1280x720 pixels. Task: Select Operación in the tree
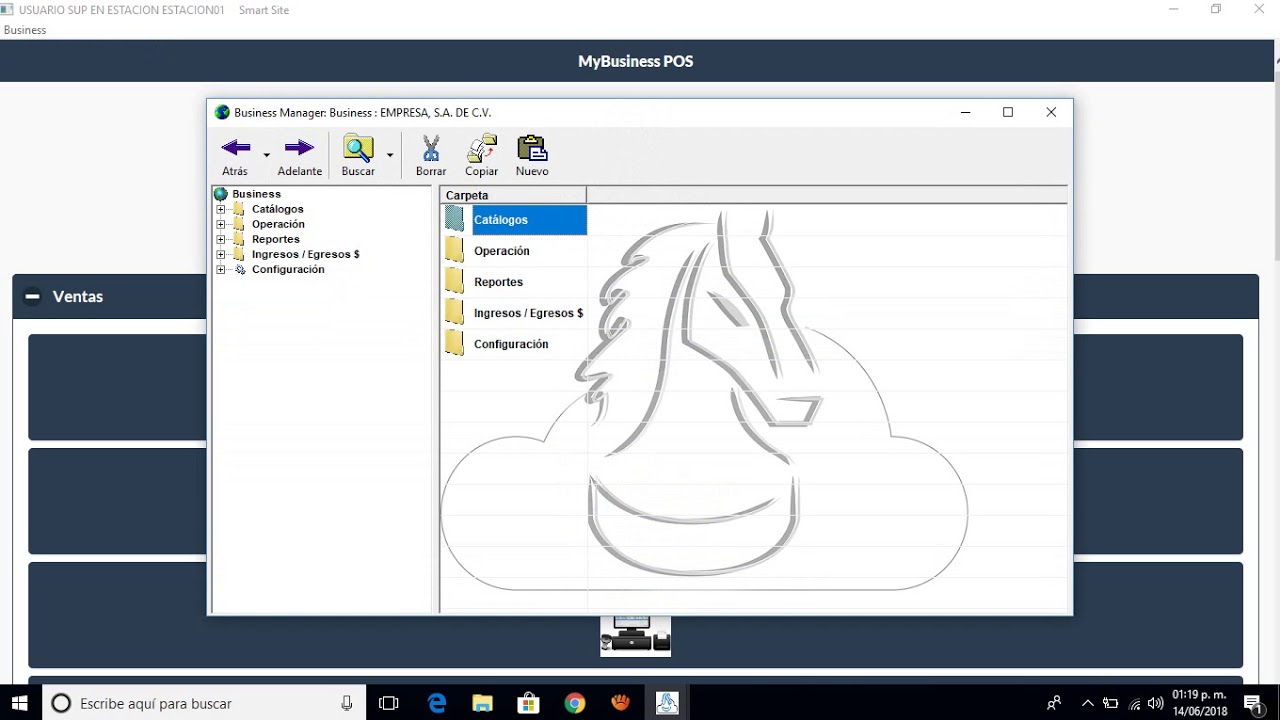pyautogui.click(x=278, y=224)
